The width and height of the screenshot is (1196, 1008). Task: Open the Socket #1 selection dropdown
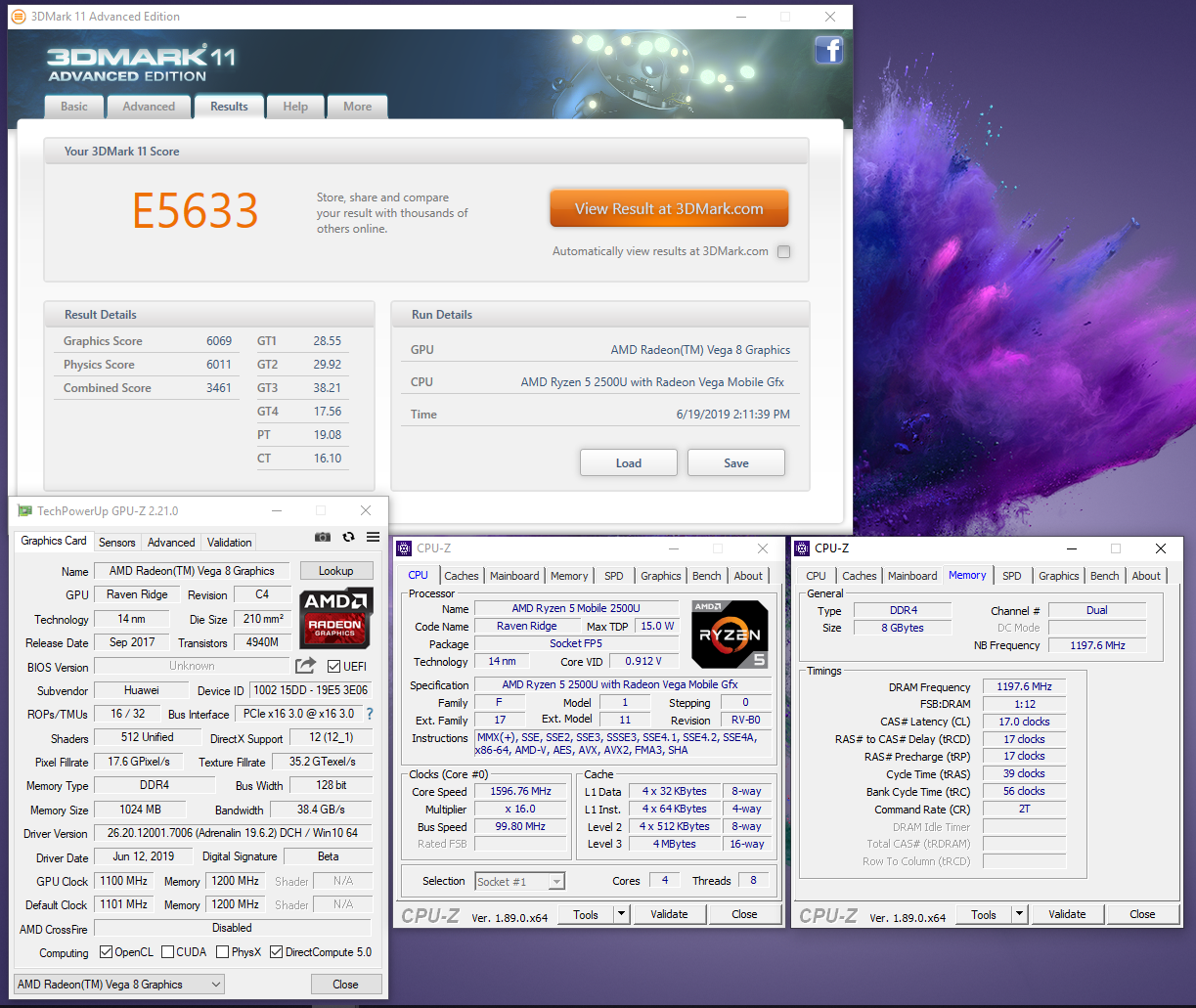point(520,881)
